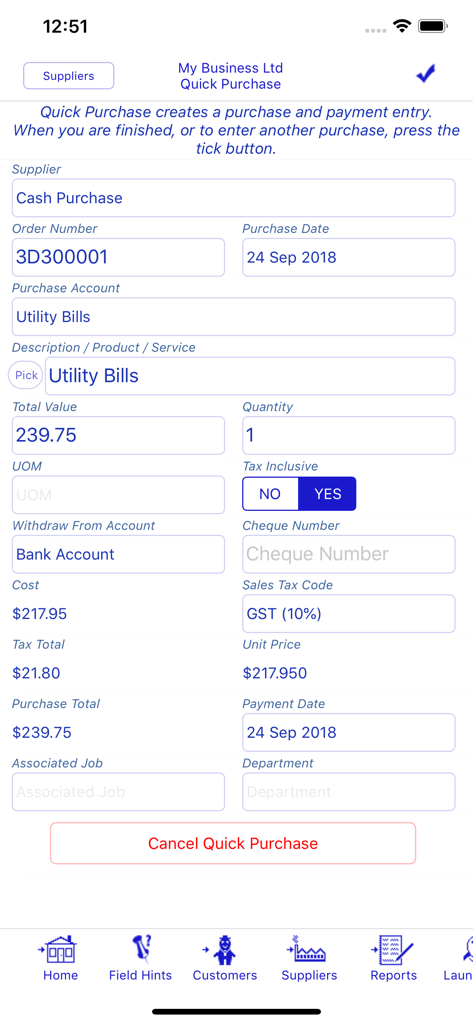Tap the round Pick button beside description

[25, 376]
